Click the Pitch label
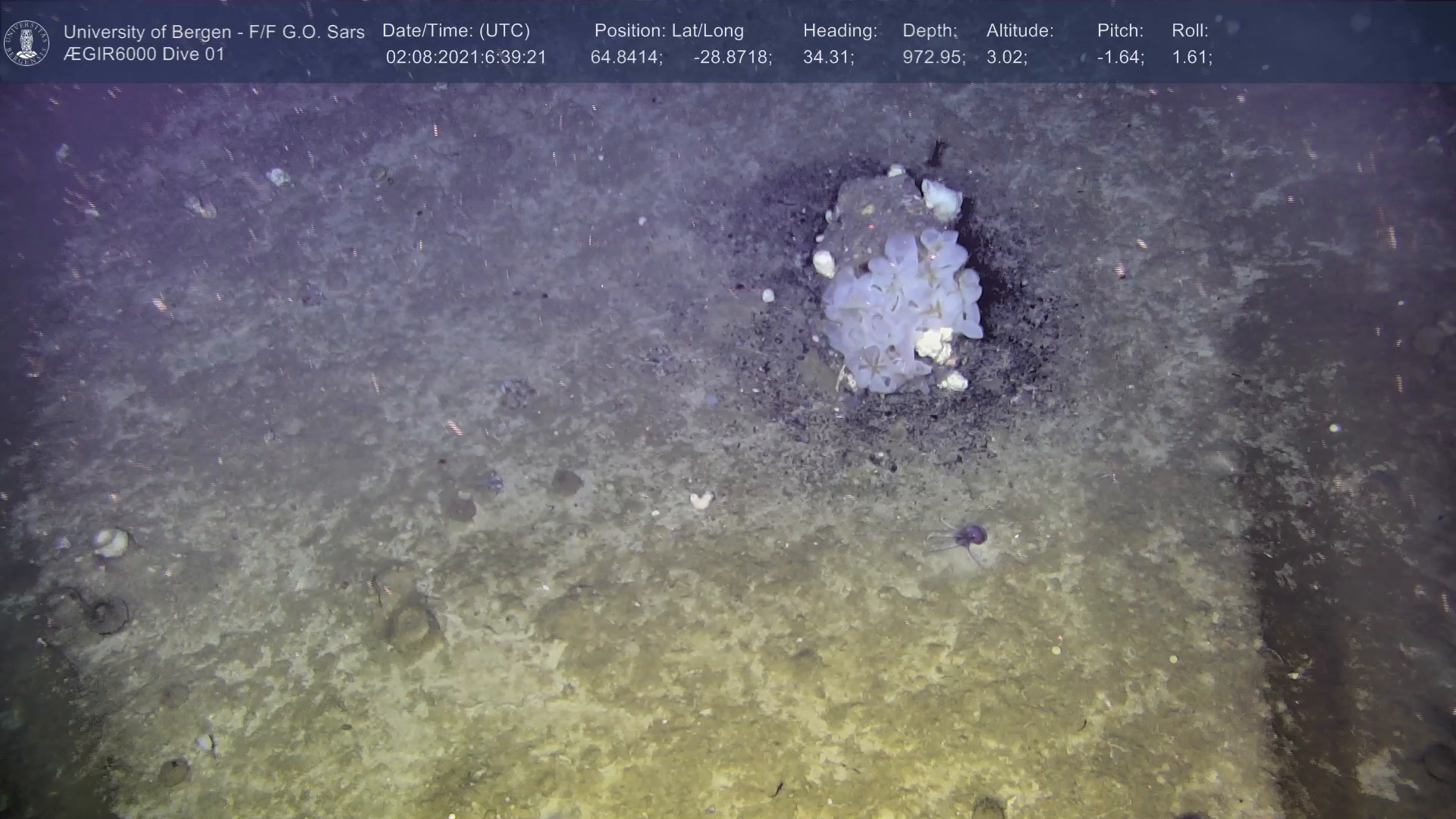Viewport: 1456px width, 819px height. click(1120, 31)
